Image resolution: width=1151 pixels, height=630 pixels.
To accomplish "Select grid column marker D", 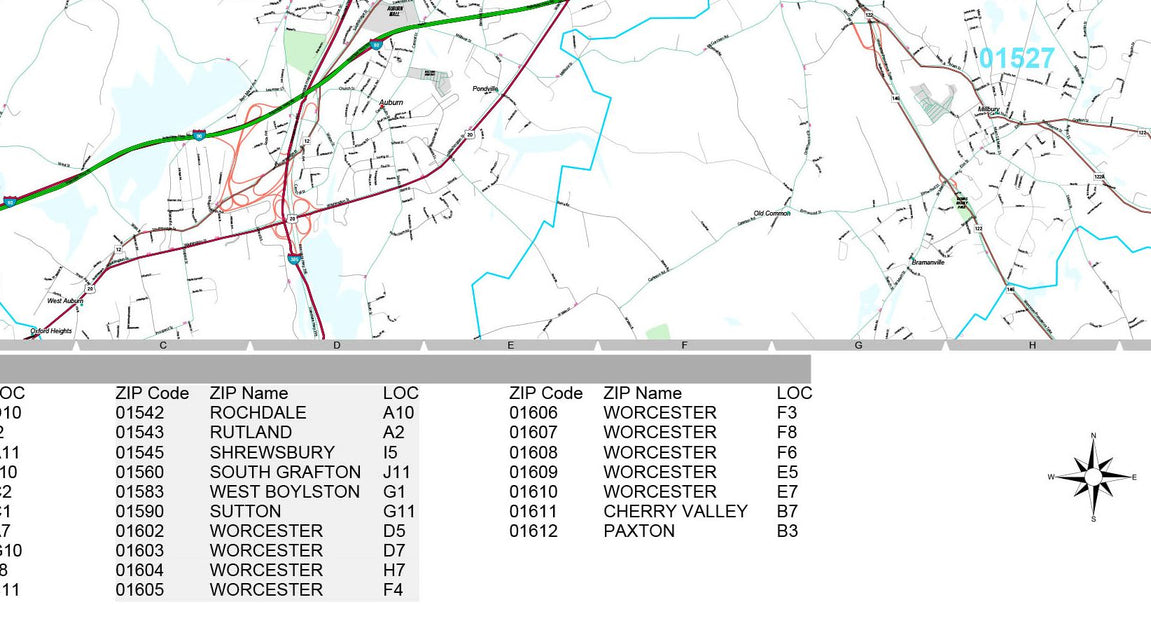I will (336, 346).
